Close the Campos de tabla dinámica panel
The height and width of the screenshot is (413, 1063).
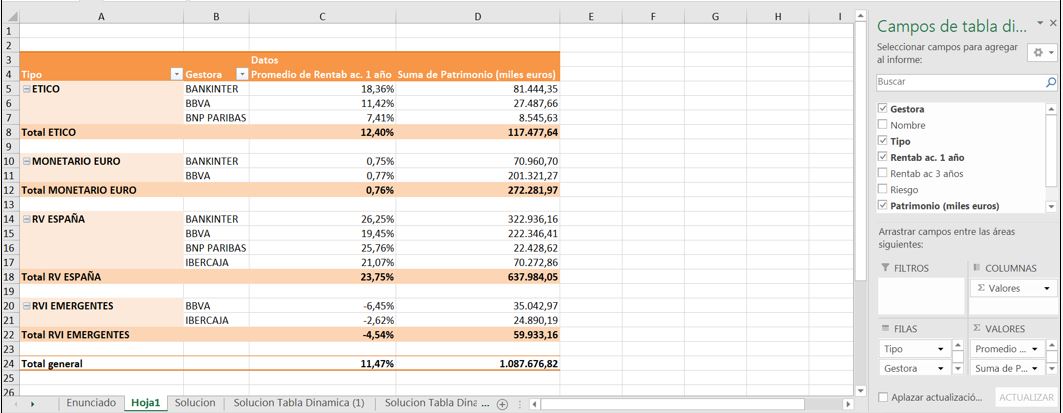(1053, 23)
